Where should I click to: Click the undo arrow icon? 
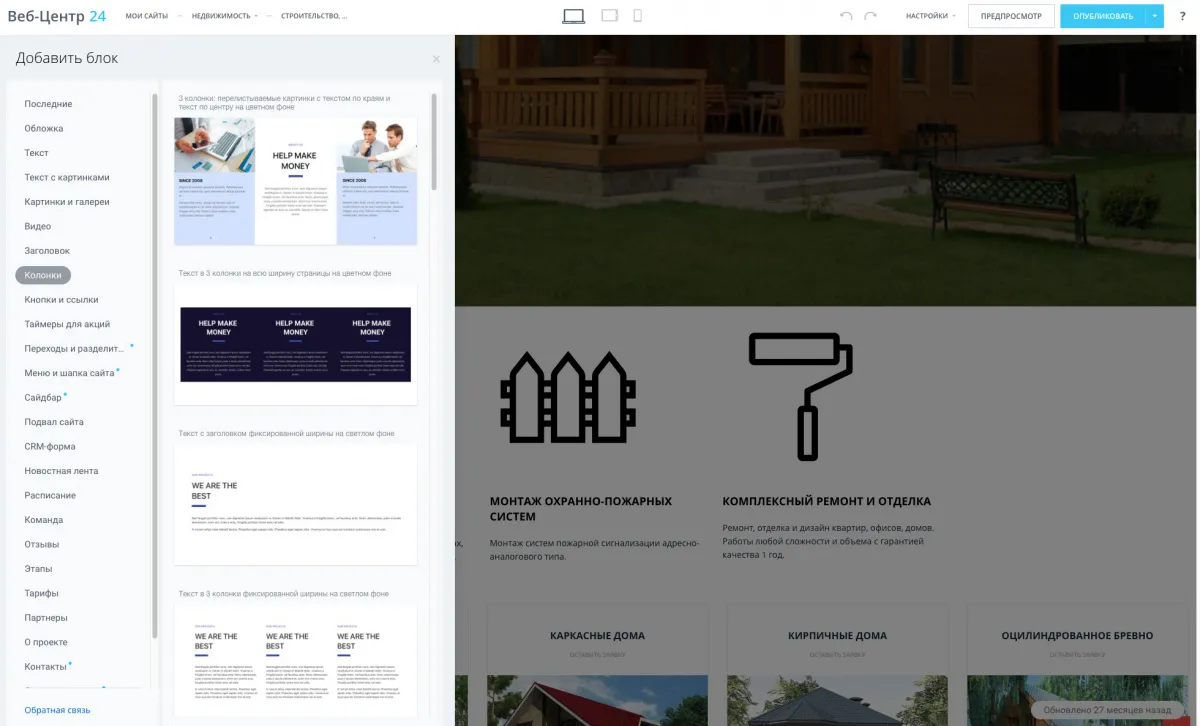click(846, 16)
